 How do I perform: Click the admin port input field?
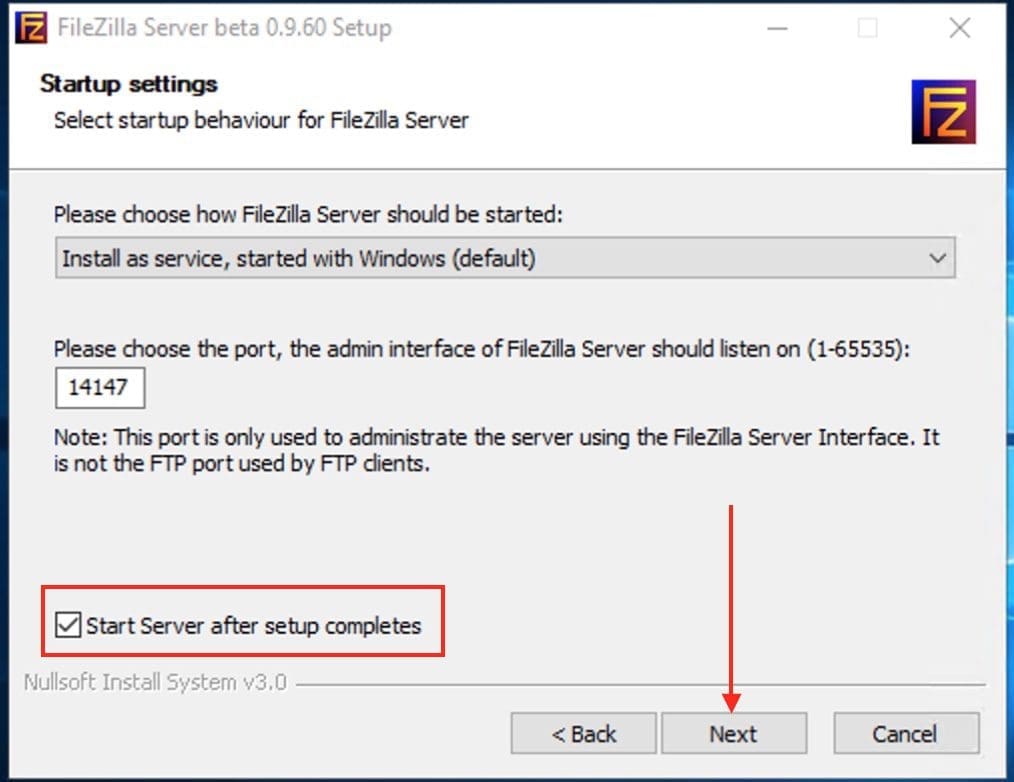tap(100, 387)
